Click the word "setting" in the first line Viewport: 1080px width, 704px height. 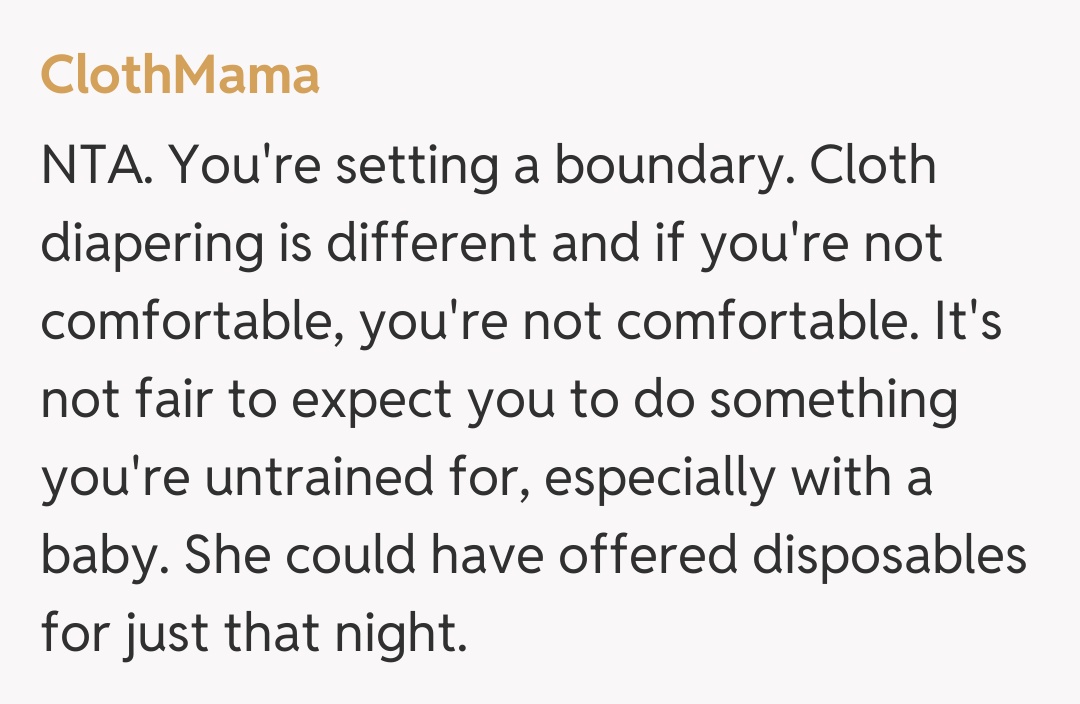pos(415,167)
